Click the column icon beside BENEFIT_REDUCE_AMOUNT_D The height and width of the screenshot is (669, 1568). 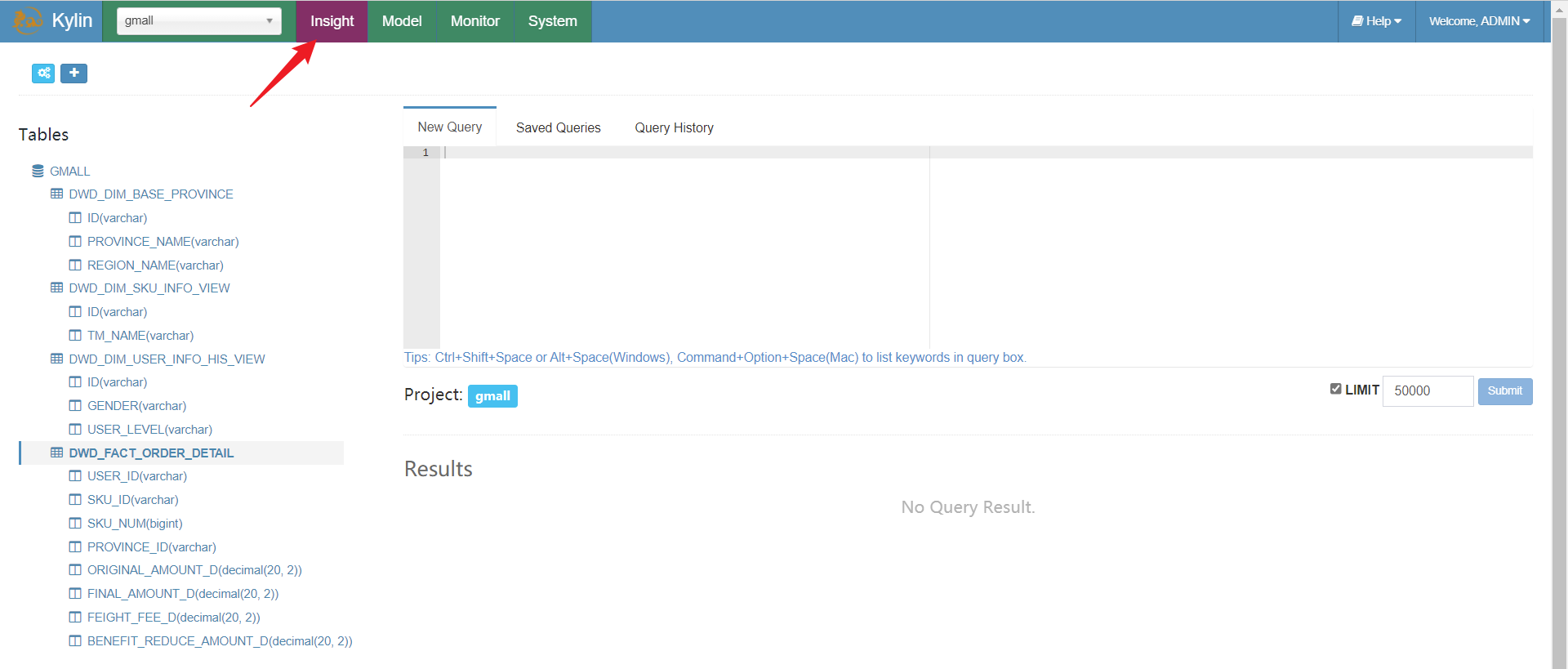(x=75, y=641)
